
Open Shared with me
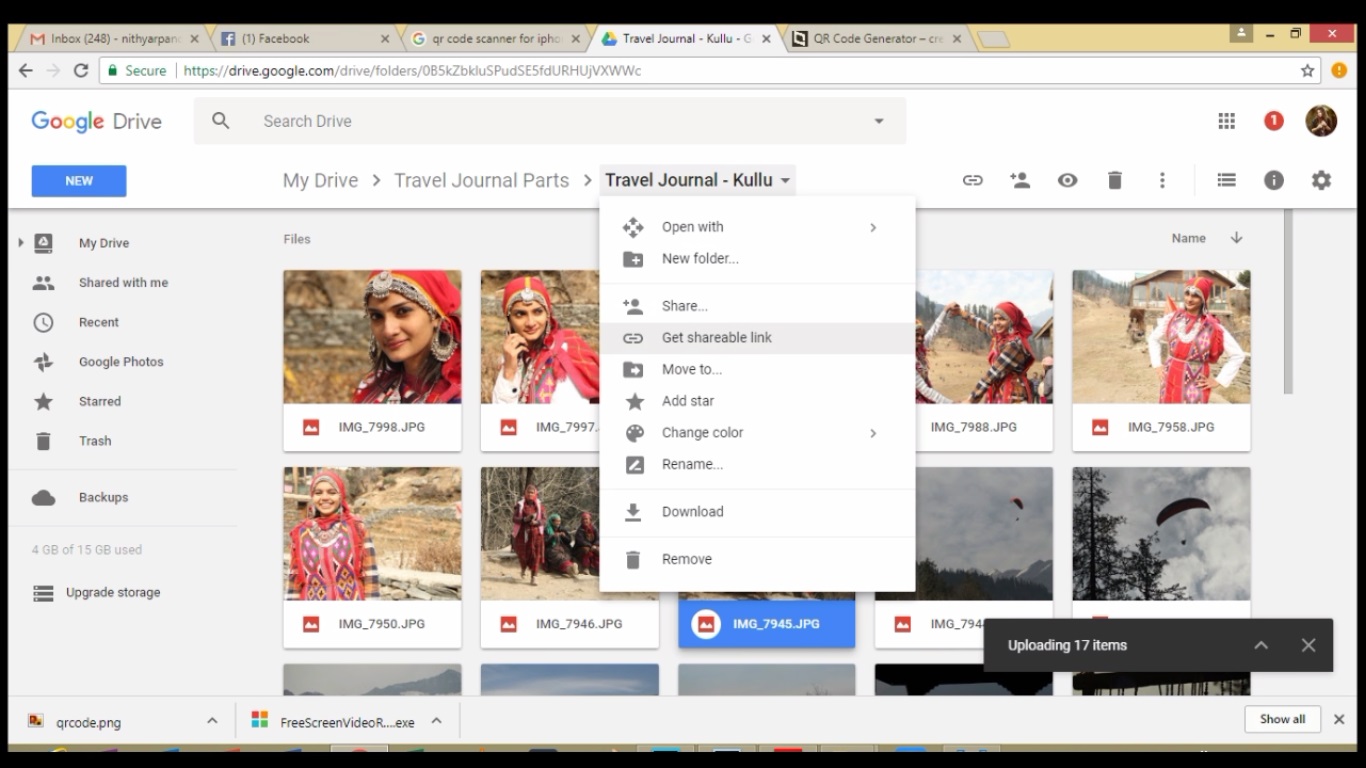pos(123,283)
